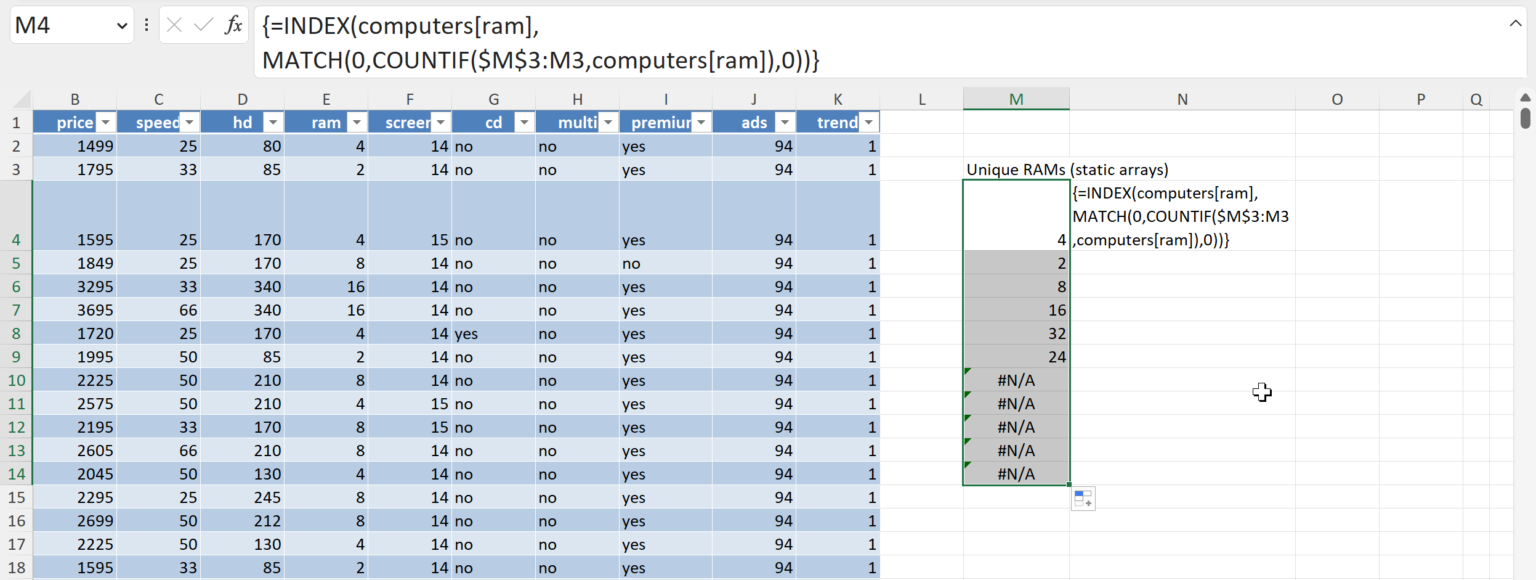Collapse the formula bar with the chevron

coord(1512,24)
